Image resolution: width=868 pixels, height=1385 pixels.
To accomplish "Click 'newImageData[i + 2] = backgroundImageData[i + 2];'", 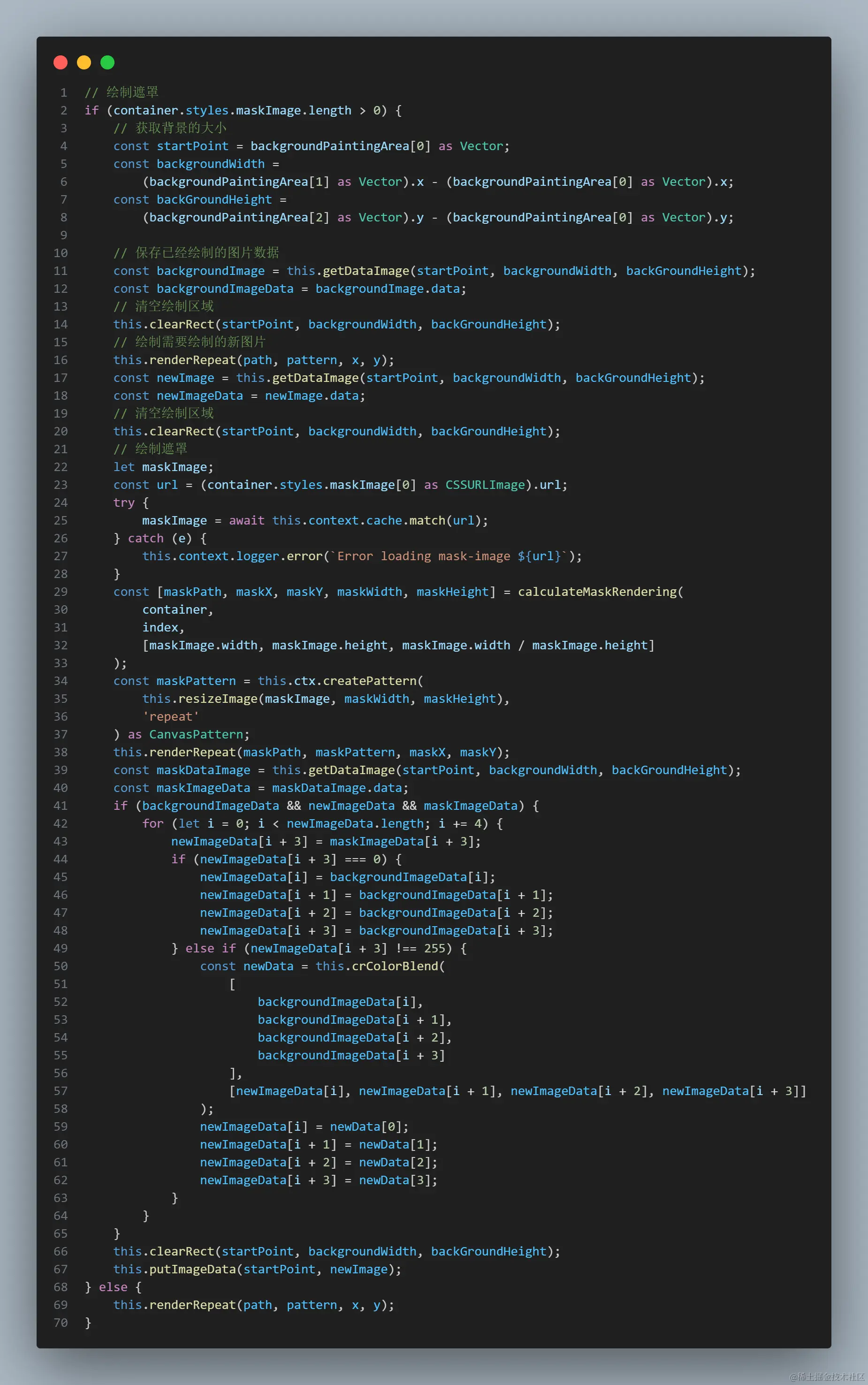I will tap(377, 913).
